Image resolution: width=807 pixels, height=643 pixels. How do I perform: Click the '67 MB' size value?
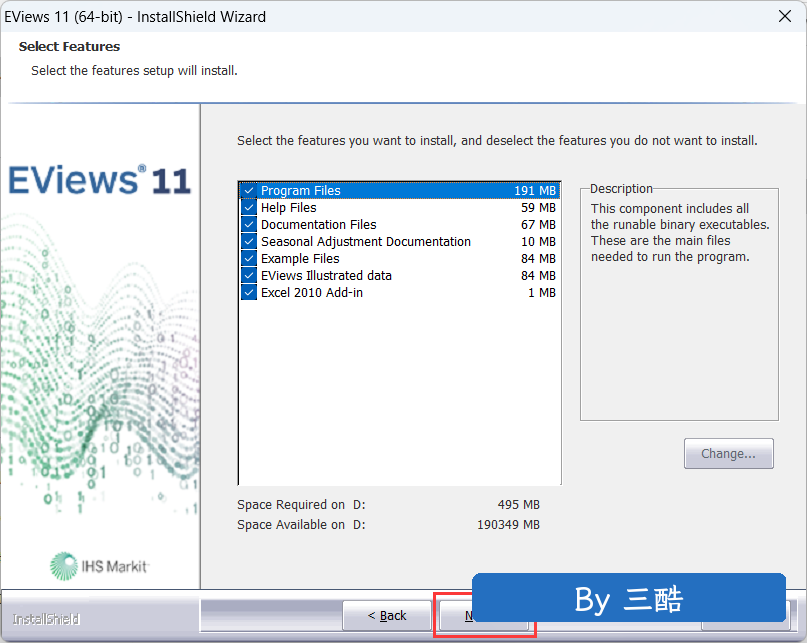coord(538,224)
